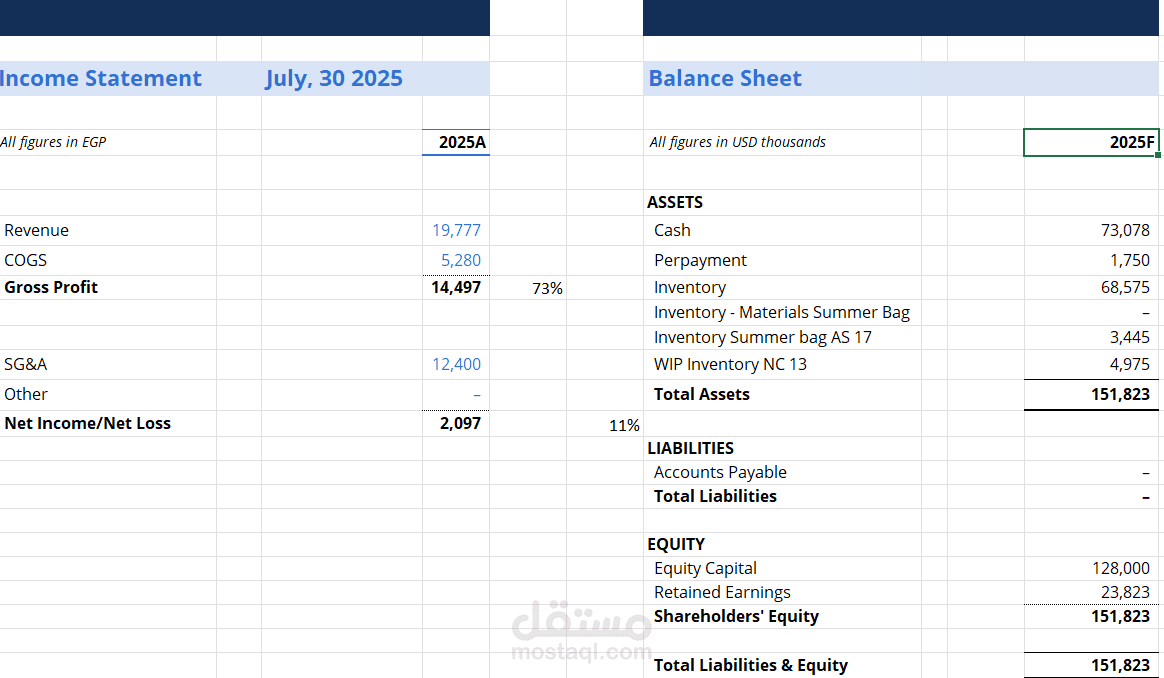Viewport: 1164px width, 678px height.
Task: Click the Total Assets value cell
Action: tap(1091, 394)
